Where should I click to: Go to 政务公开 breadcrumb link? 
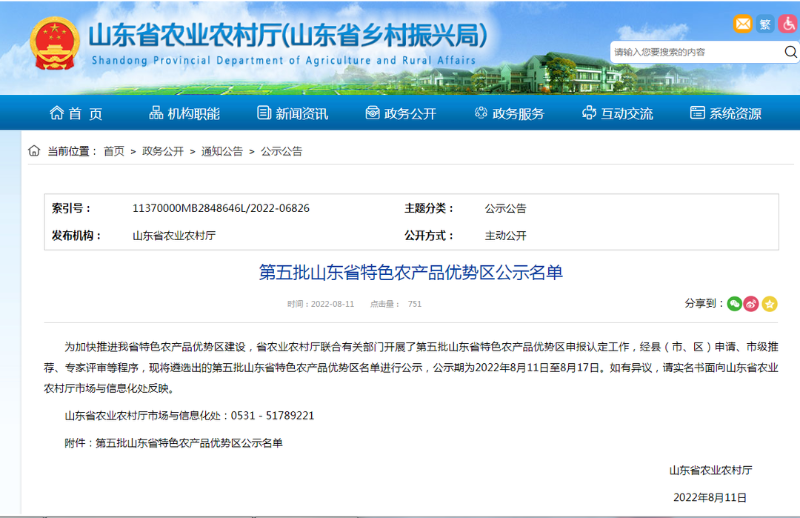coord(163,151)
